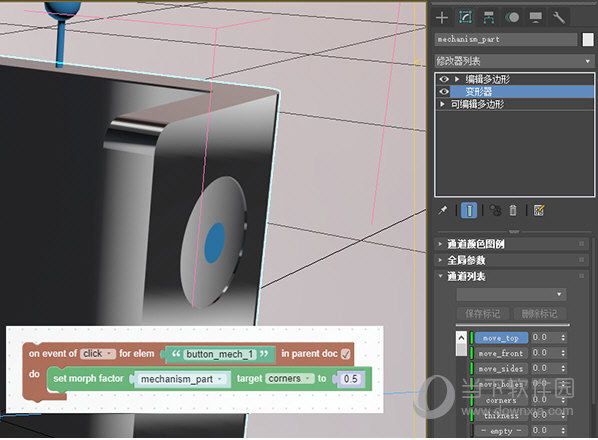Image resolution: width=598 pixels, height=440 pixels.
Task: Expand the 编辑多边形 modifier sub-levels
Action: [x=457, y=79]
